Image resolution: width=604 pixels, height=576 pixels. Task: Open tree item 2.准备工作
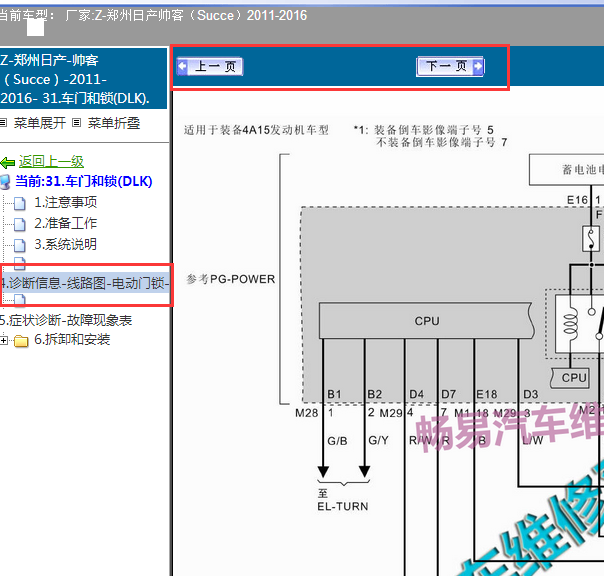tap(65, 223)
